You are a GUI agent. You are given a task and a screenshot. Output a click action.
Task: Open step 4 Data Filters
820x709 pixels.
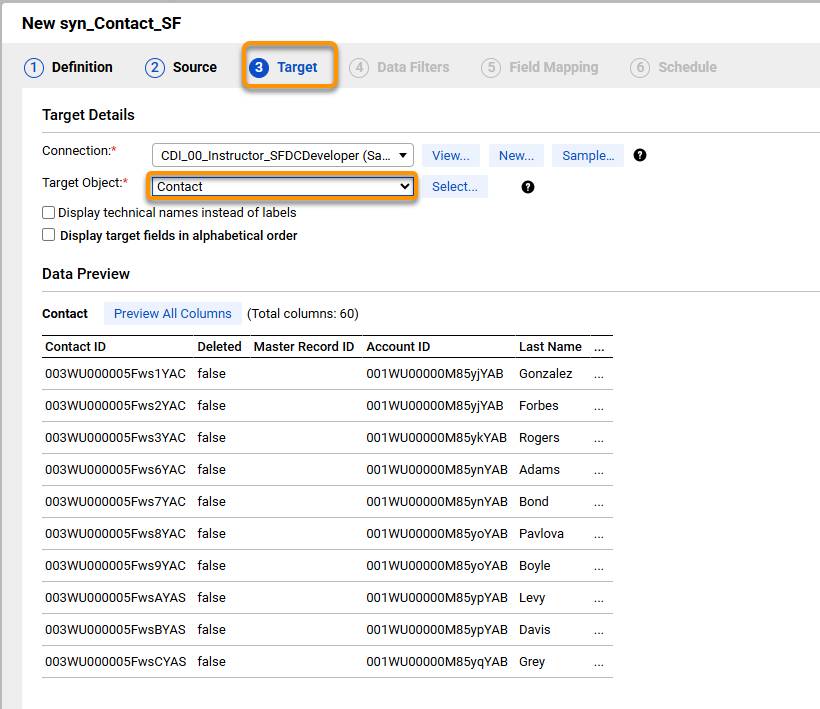point(400,67)
